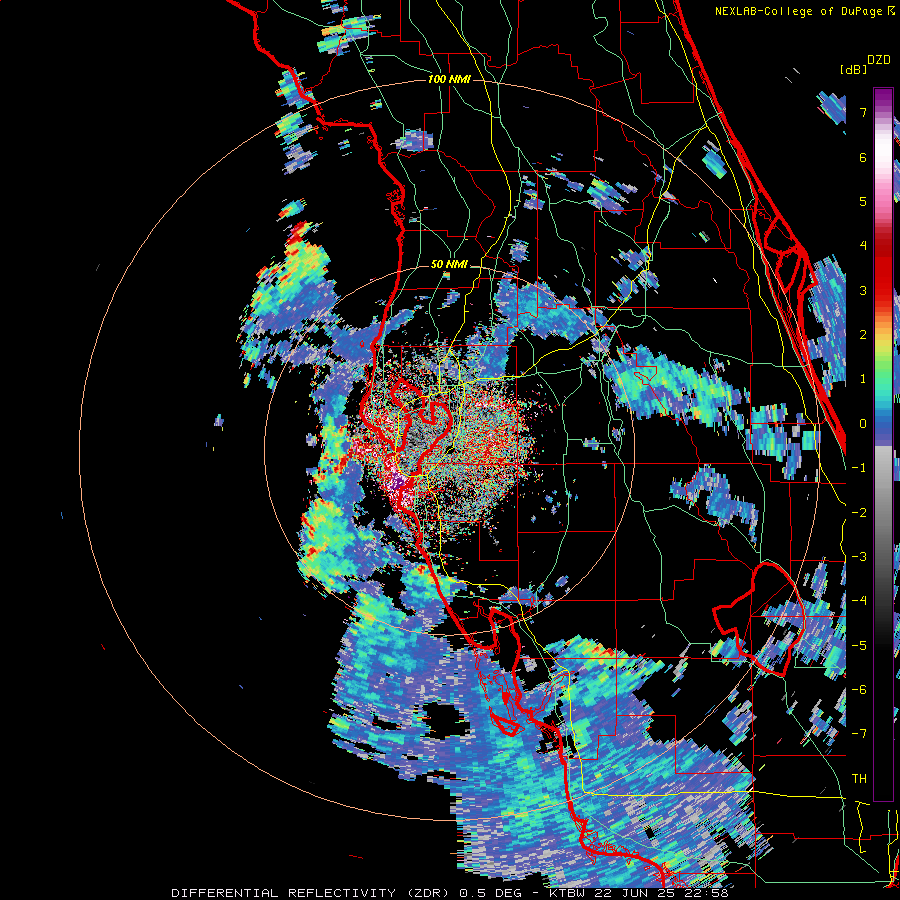The image size is (900, 900).
Task: Click the '50 NMI' range ring label
Action: (x=449, y=264)
